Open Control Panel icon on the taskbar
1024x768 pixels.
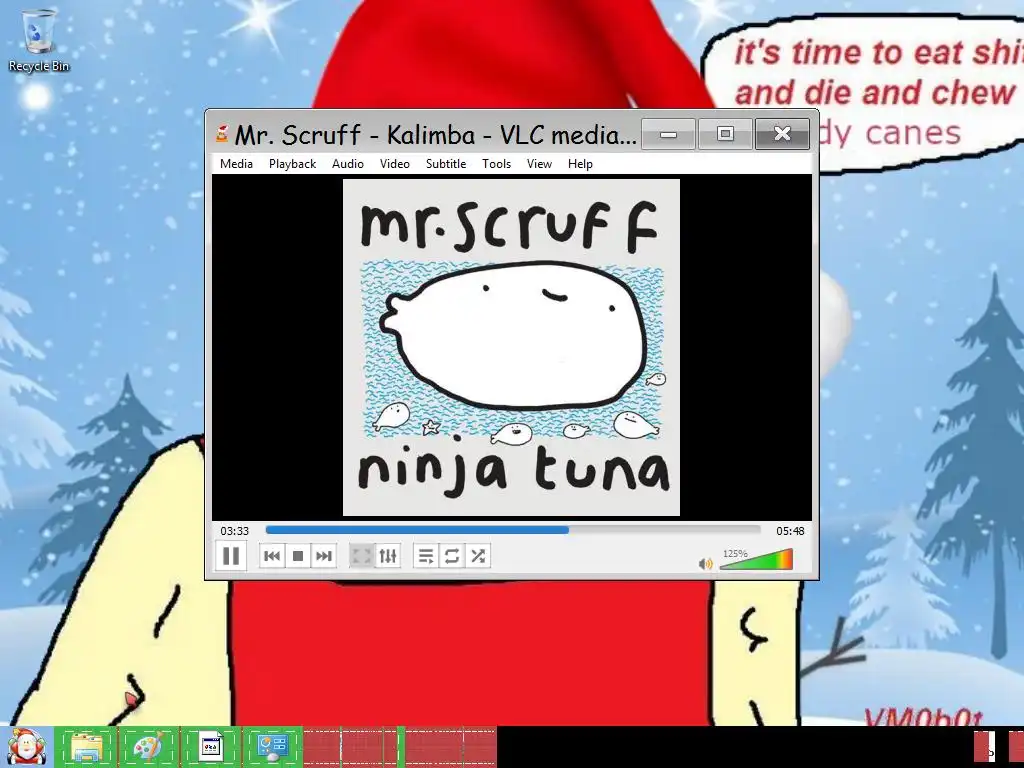click(x=272, y=747)
